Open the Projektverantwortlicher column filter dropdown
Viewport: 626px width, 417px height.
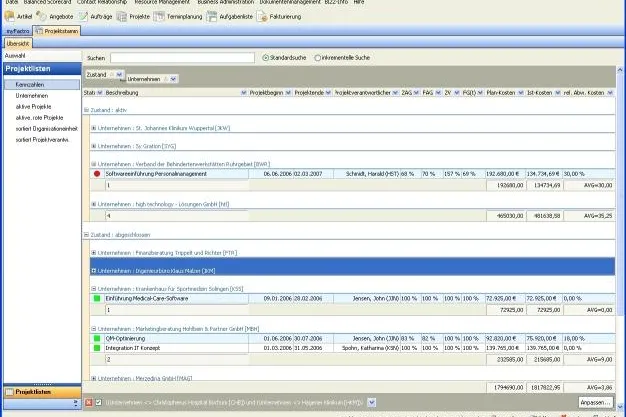[395, 93]
